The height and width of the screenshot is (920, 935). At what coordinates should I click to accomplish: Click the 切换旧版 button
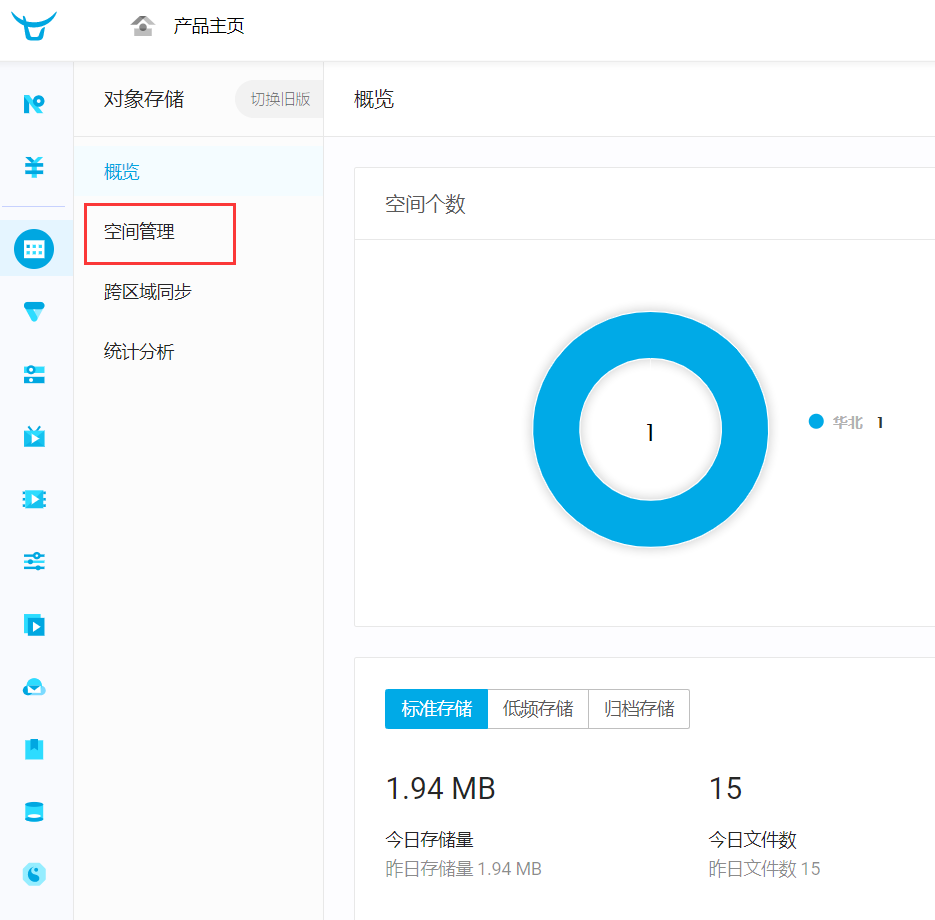[280, 99]
